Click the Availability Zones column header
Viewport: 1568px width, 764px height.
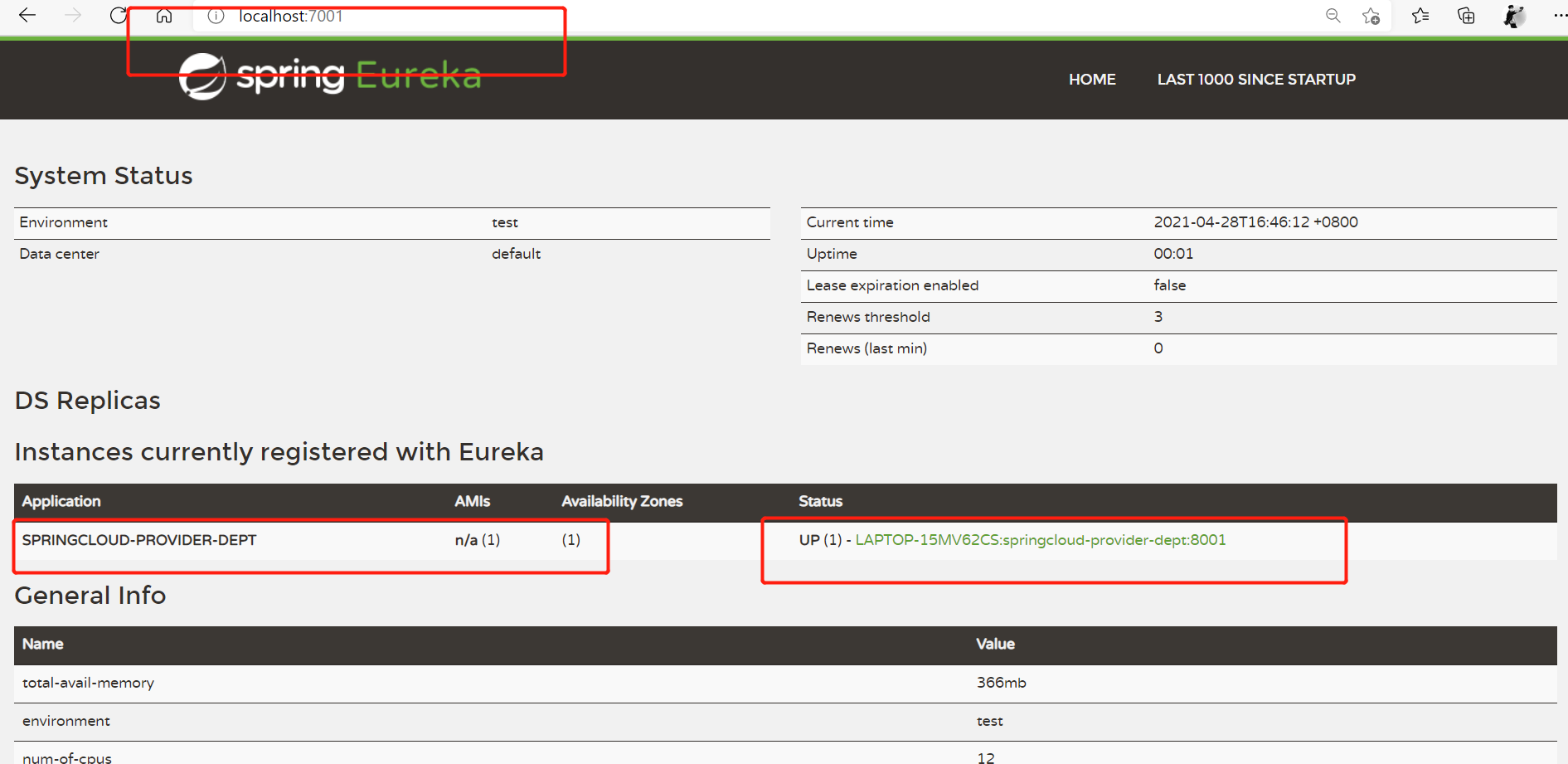click(622, 501)
